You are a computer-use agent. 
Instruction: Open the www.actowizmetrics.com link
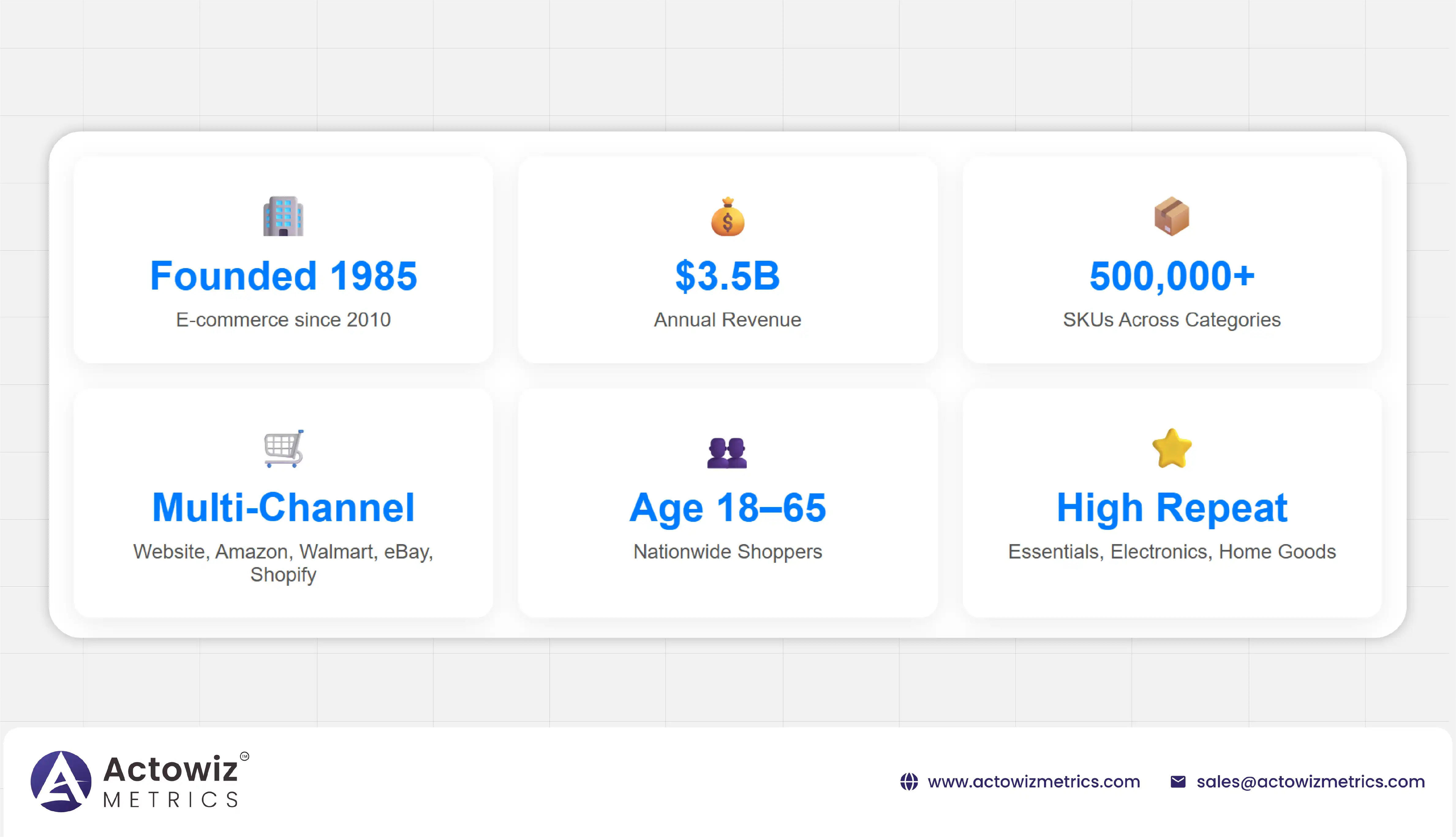pos(1034,782)
